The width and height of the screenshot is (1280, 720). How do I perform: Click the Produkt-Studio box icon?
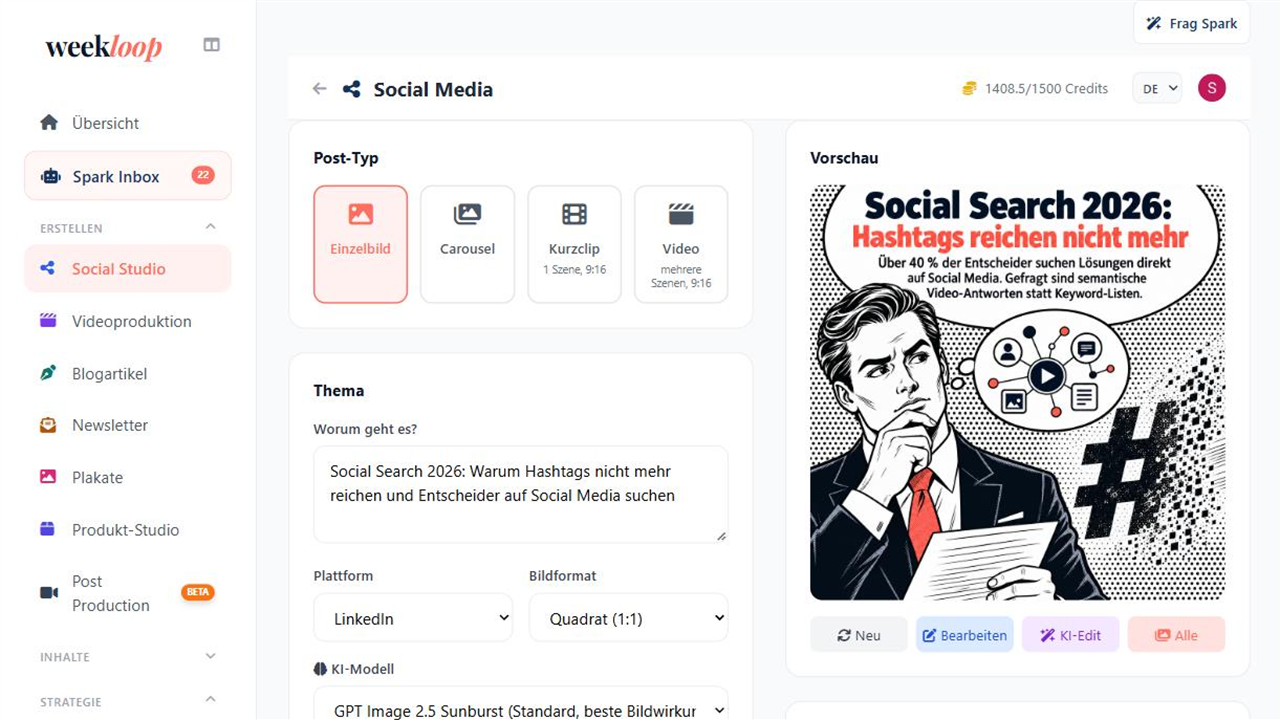(x=48, y=529)
